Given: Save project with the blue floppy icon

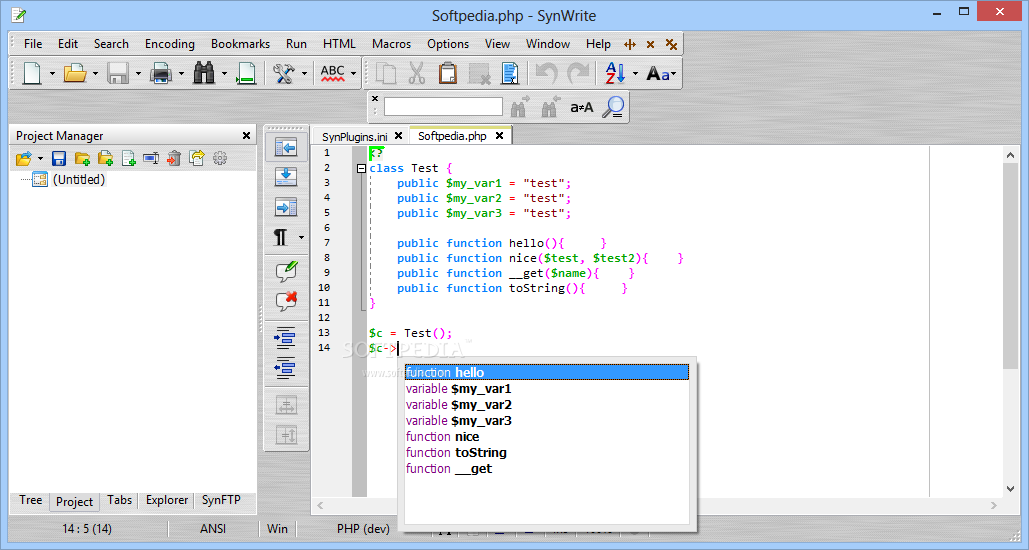Looking at the screenshot, I should pos(58,158).
